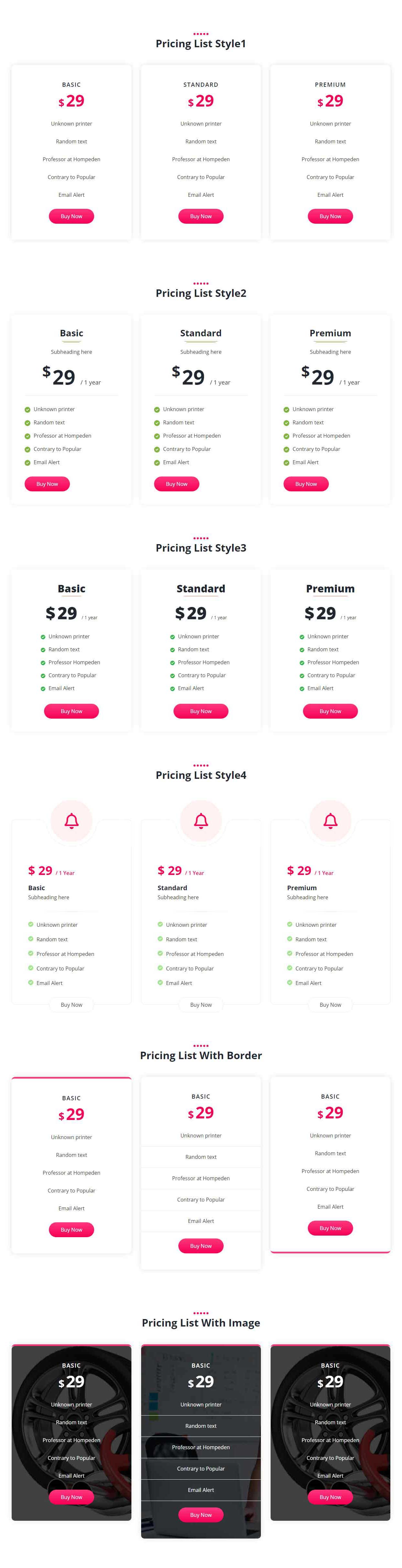Click check icon beside Random text in Style3 Standard
The image size is (402, 1568).
(x=173, y=649)
